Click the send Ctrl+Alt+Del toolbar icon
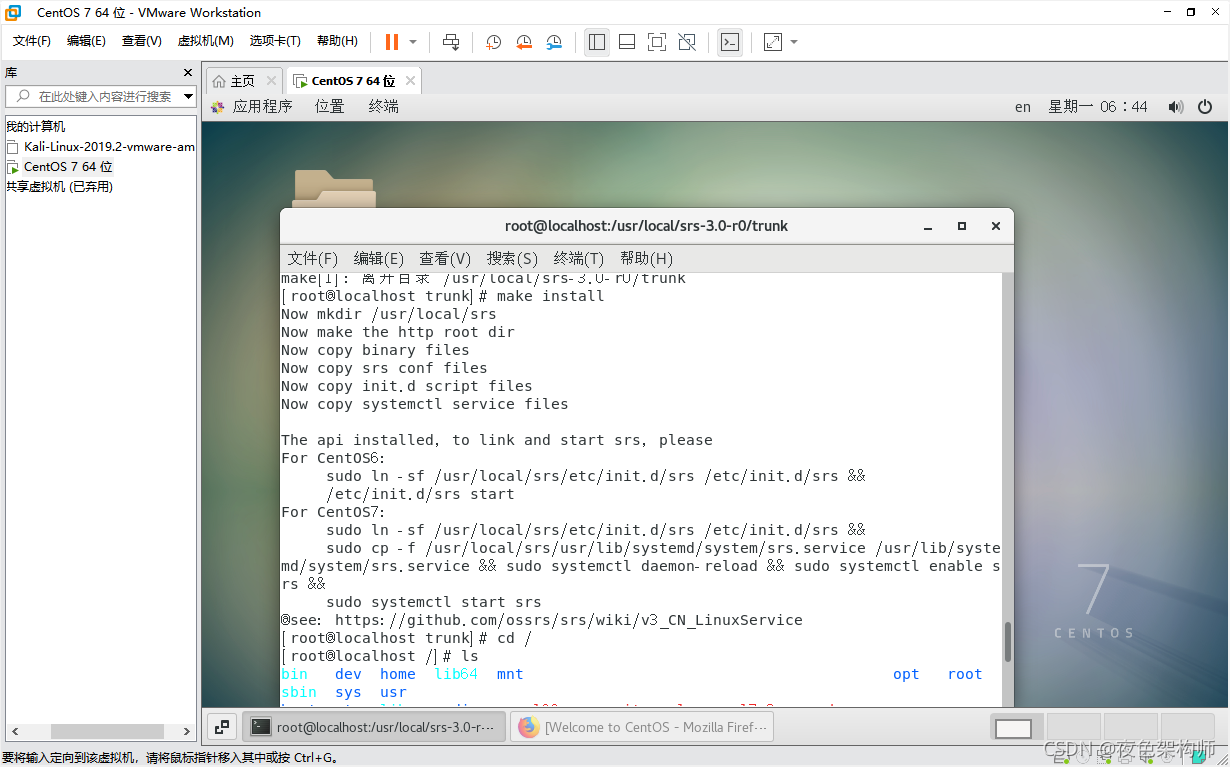The width and height of the screenshot is (1230, 767). pyautogui.click(x=451, y=42)
